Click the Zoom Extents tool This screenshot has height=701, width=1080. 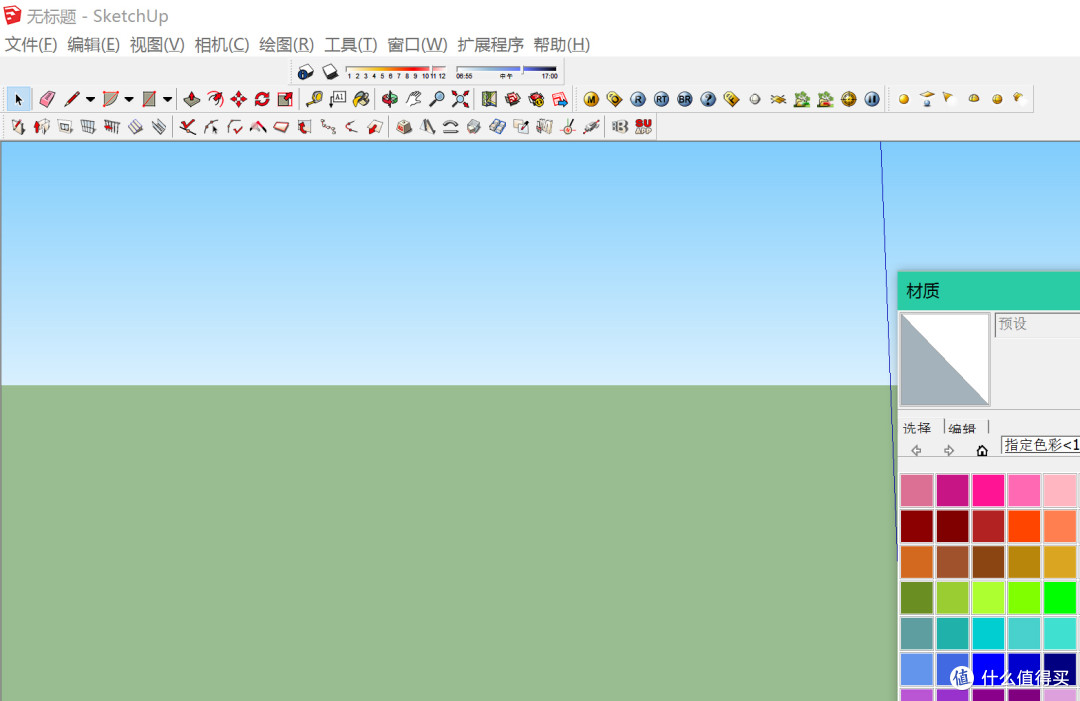(460, 99)
